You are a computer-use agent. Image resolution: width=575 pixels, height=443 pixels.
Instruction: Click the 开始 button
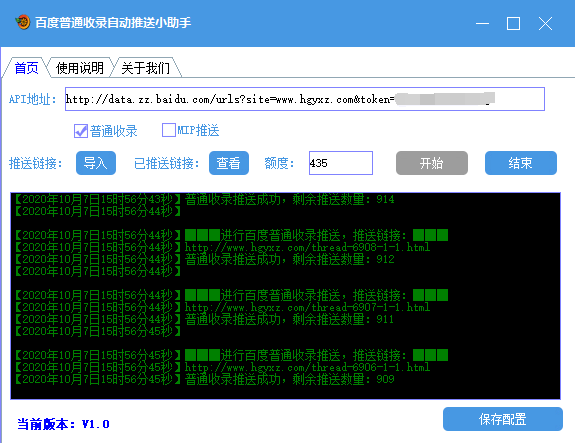(432, 163)
